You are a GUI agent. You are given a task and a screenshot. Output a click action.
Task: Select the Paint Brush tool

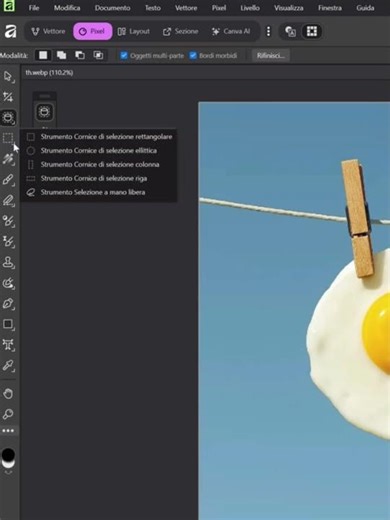8,179
